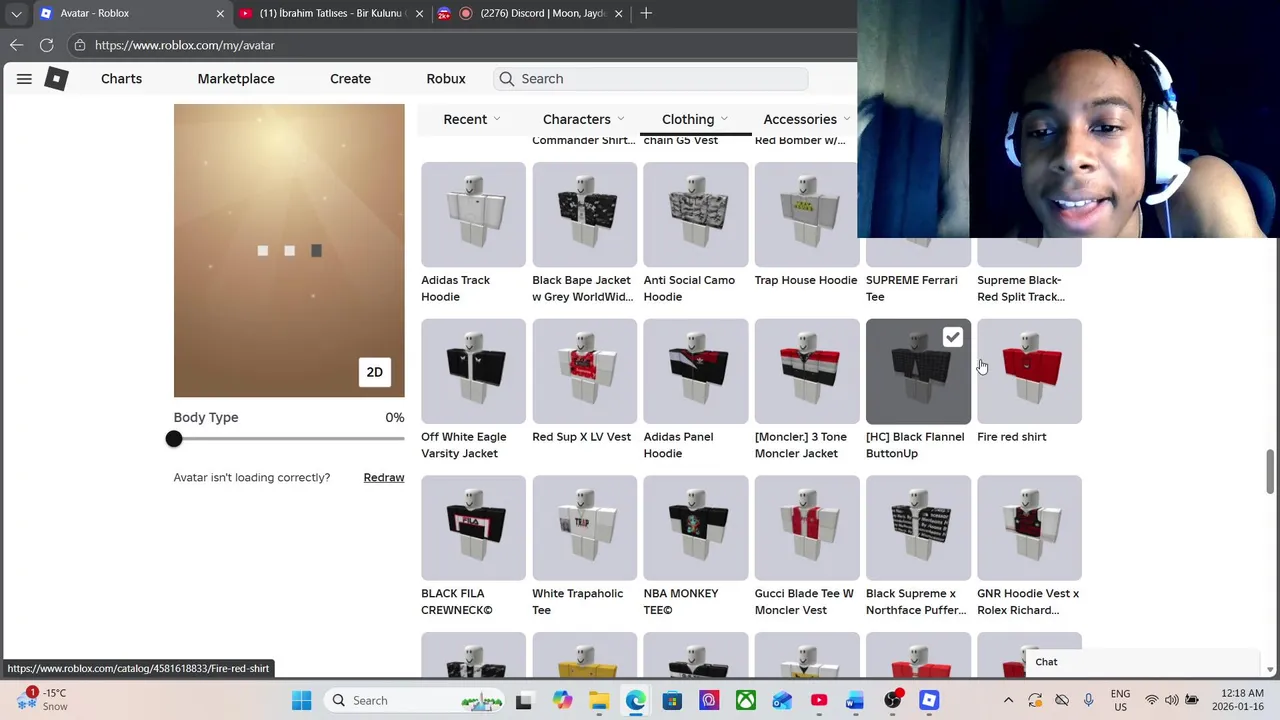Equip the Off White Eagle Varsity Jacket

(473, 371)
